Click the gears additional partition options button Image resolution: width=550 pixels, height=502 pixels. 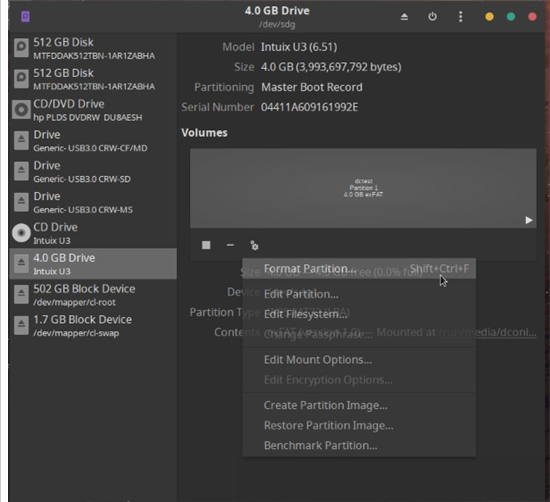pyautogui.click(x=254, y=245)
